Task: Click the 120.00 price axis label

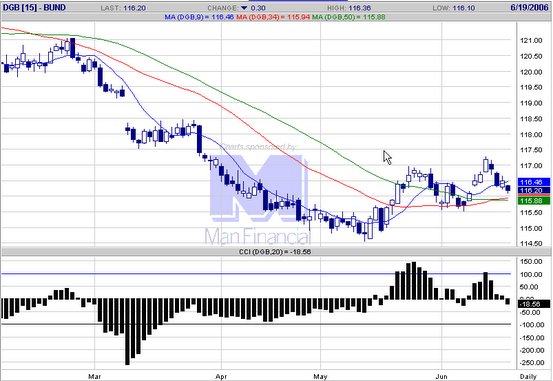Action: click(531, 72)
